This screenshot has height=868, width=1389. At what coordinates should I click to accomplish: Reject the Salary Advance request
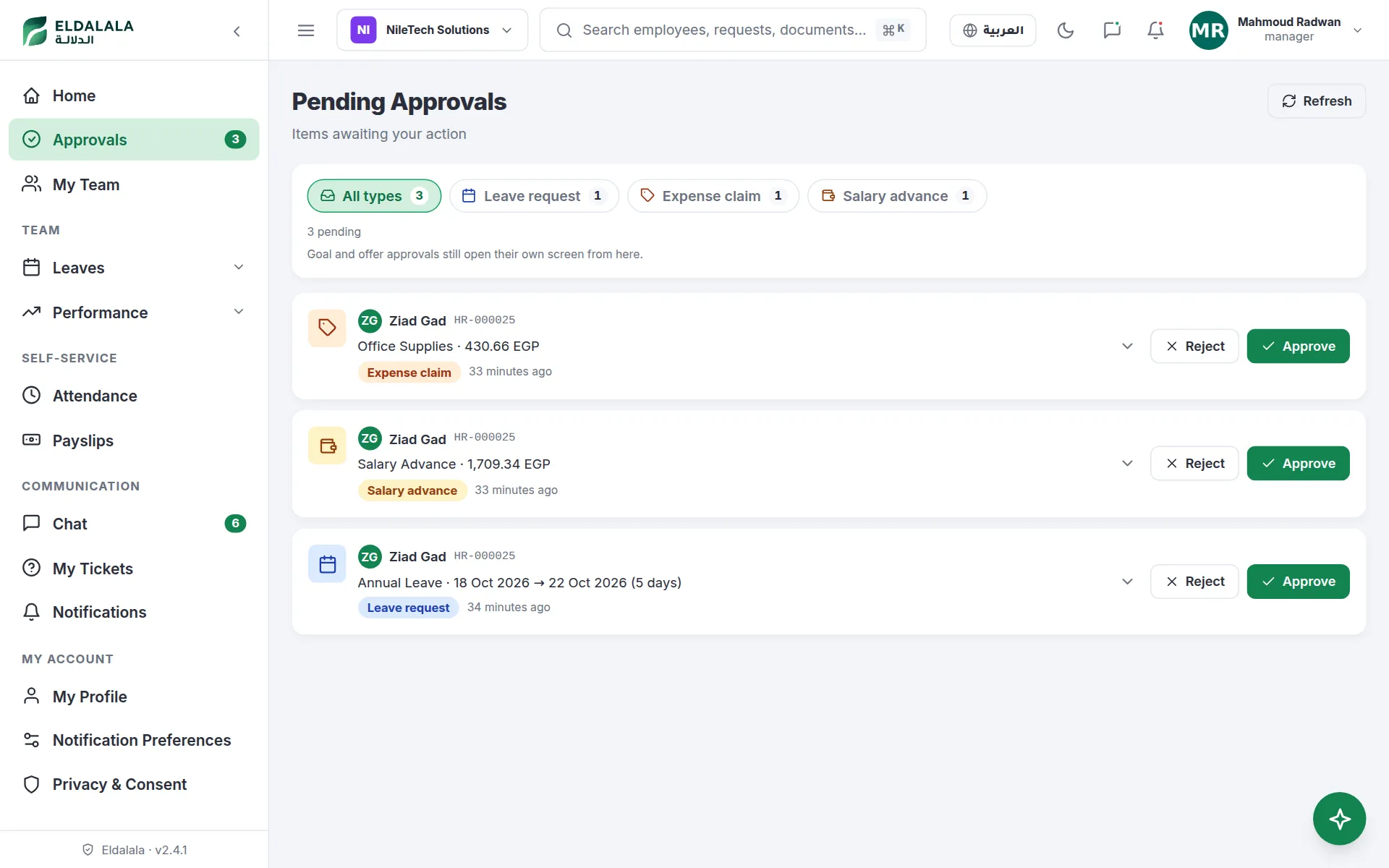coord(1194,464)
